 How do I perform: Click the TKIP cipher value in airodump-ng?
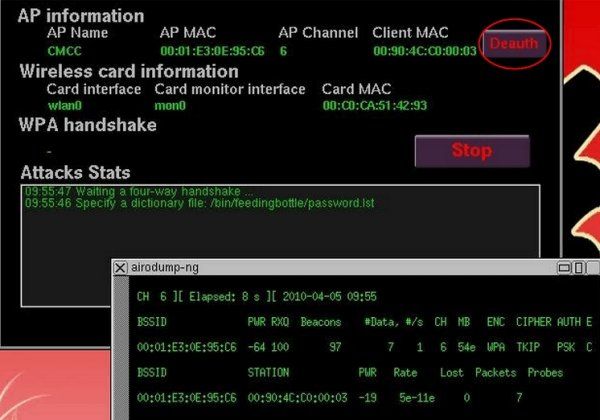[x=528, y=347]
